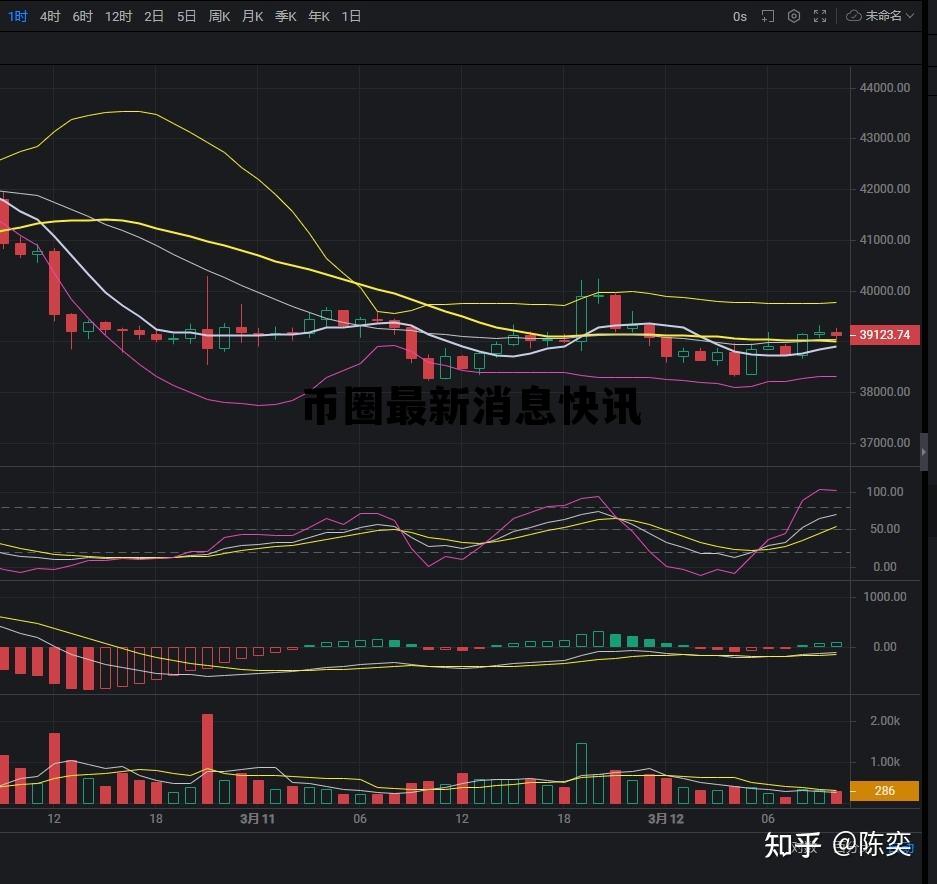The width and height of the screenshot is (937, 884).
Task: Click the 100.00 KDJ axis label
Action: pyautogui.click(x=885, y=492)
